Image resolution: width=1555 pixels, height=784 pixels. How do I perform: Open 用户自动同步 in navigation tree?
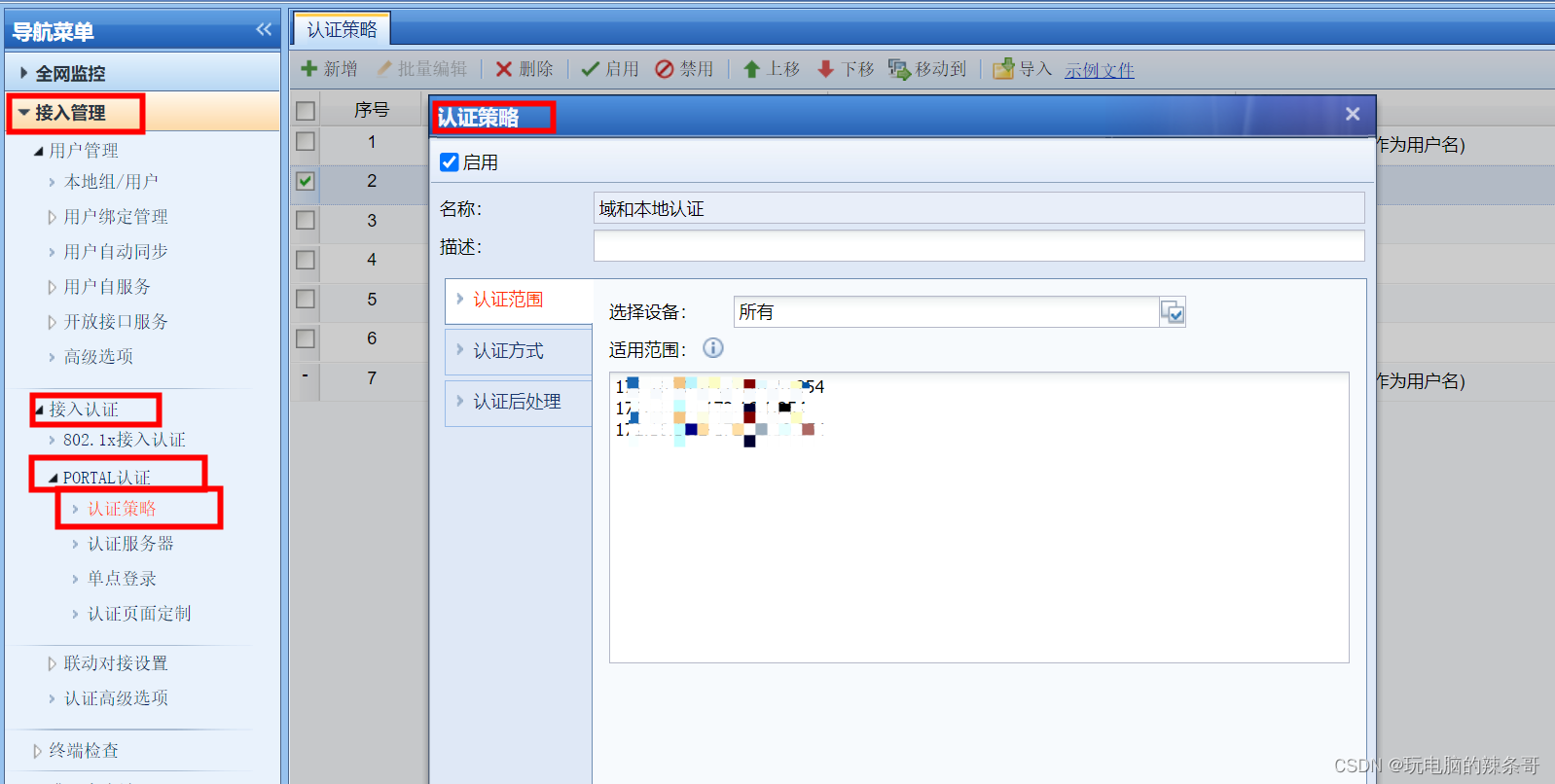[116, 252]
